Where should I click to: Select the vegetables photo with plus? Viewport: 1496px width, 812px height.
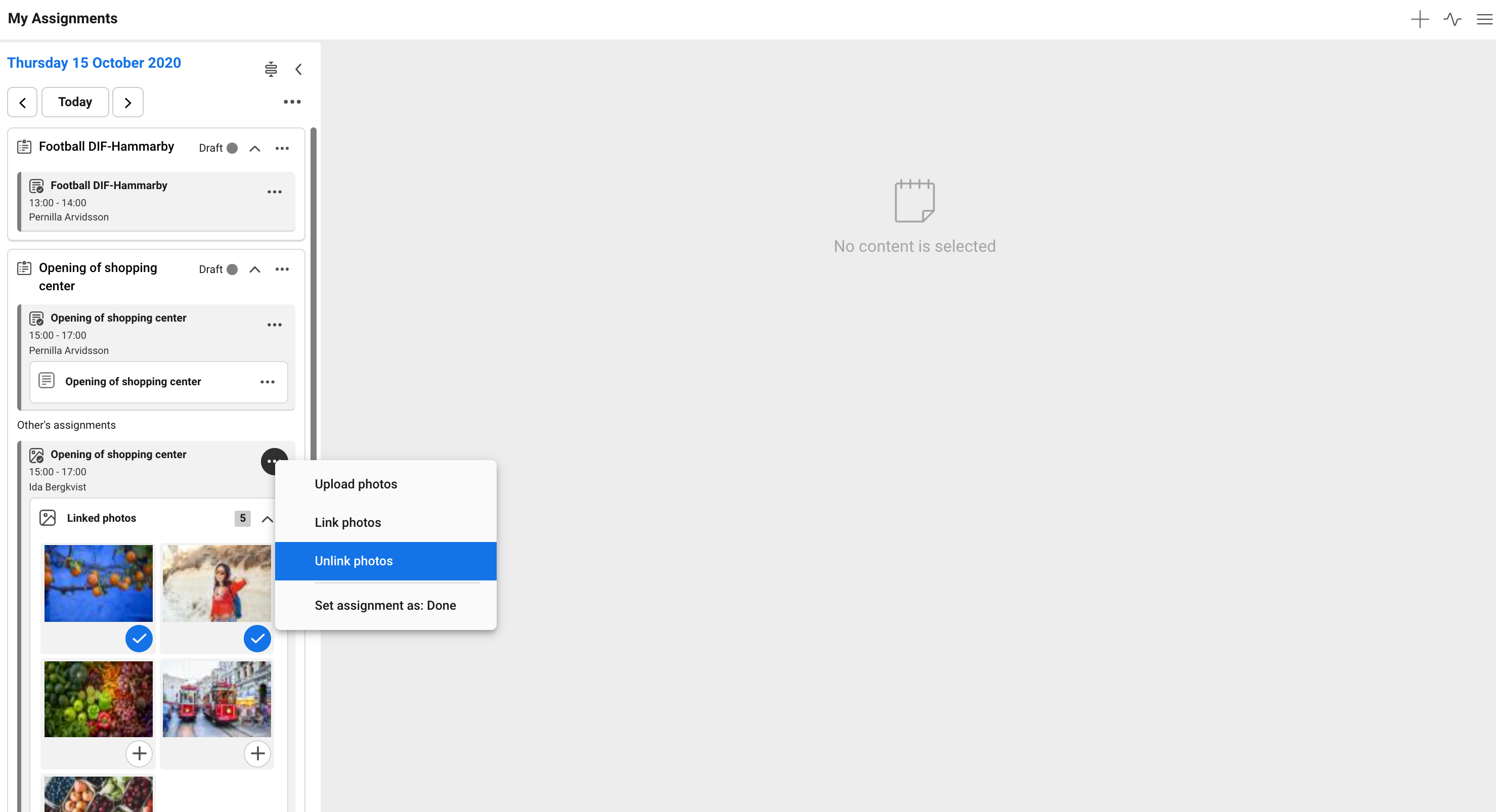tap(139, 753)
